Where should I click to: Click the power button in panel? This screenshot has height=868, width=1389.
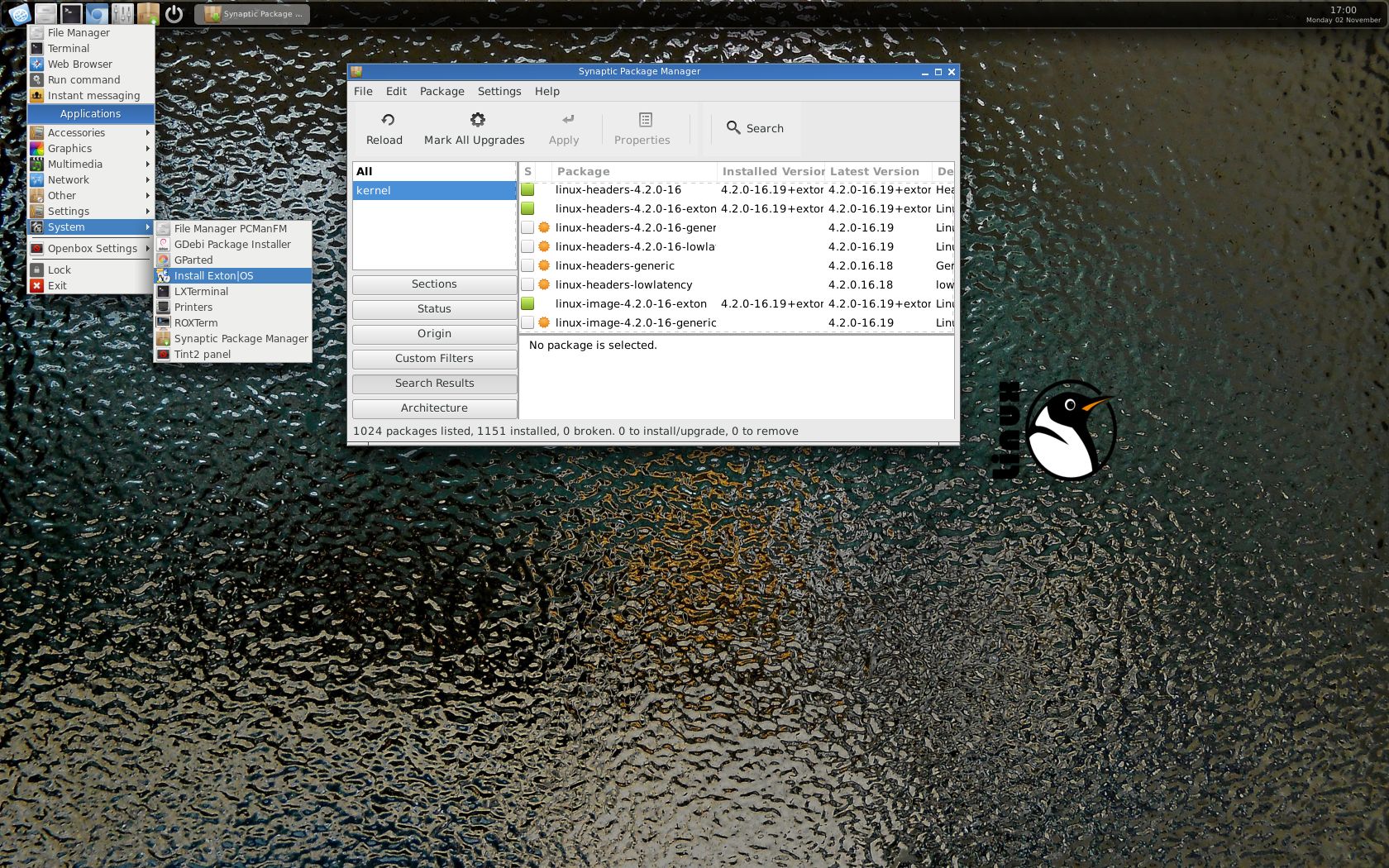pyautogui.click(x=174, y=14)
